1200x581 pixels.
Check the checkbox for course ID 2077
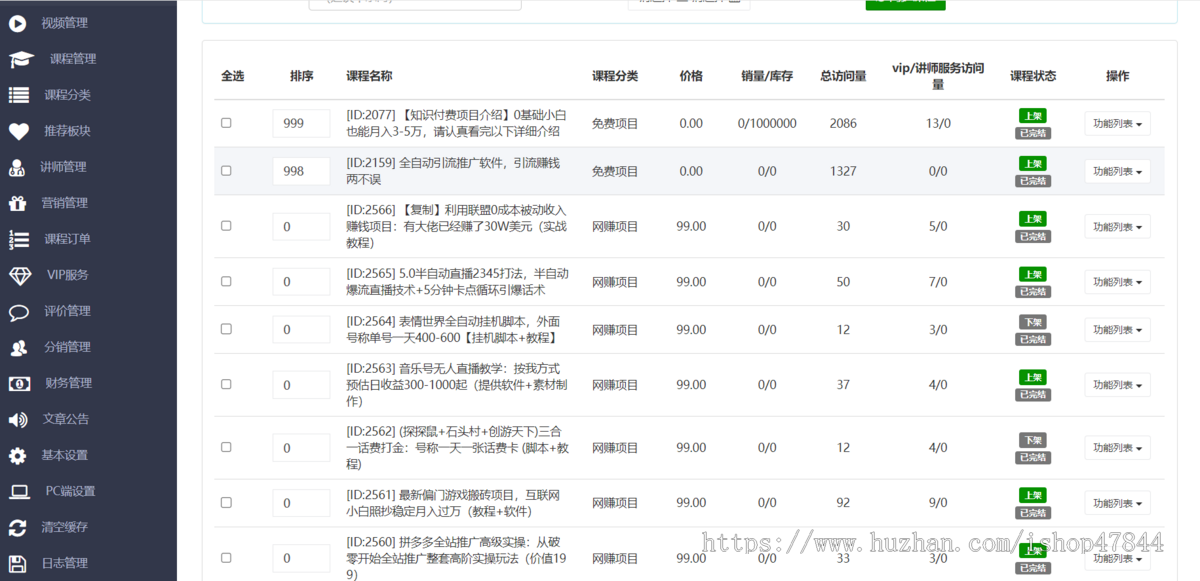(x=225, y=123)
